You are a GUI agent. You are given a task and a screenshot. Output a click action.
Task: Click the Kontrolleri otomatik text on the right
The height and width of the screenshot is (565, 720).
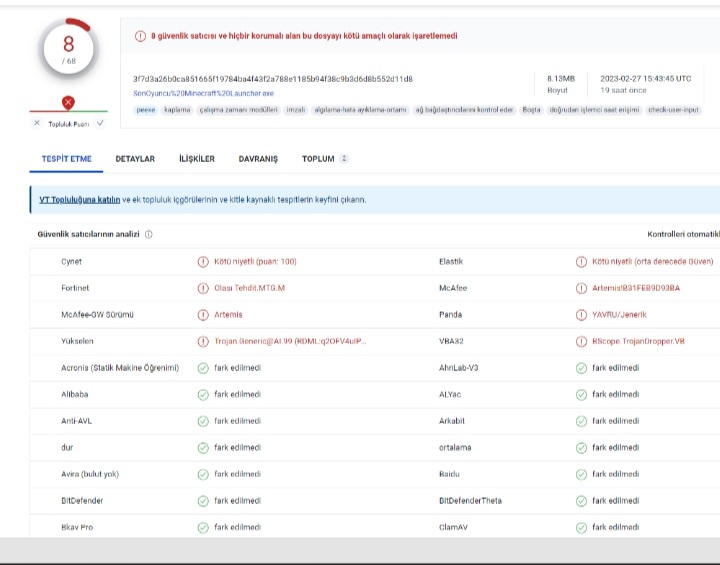683,234
